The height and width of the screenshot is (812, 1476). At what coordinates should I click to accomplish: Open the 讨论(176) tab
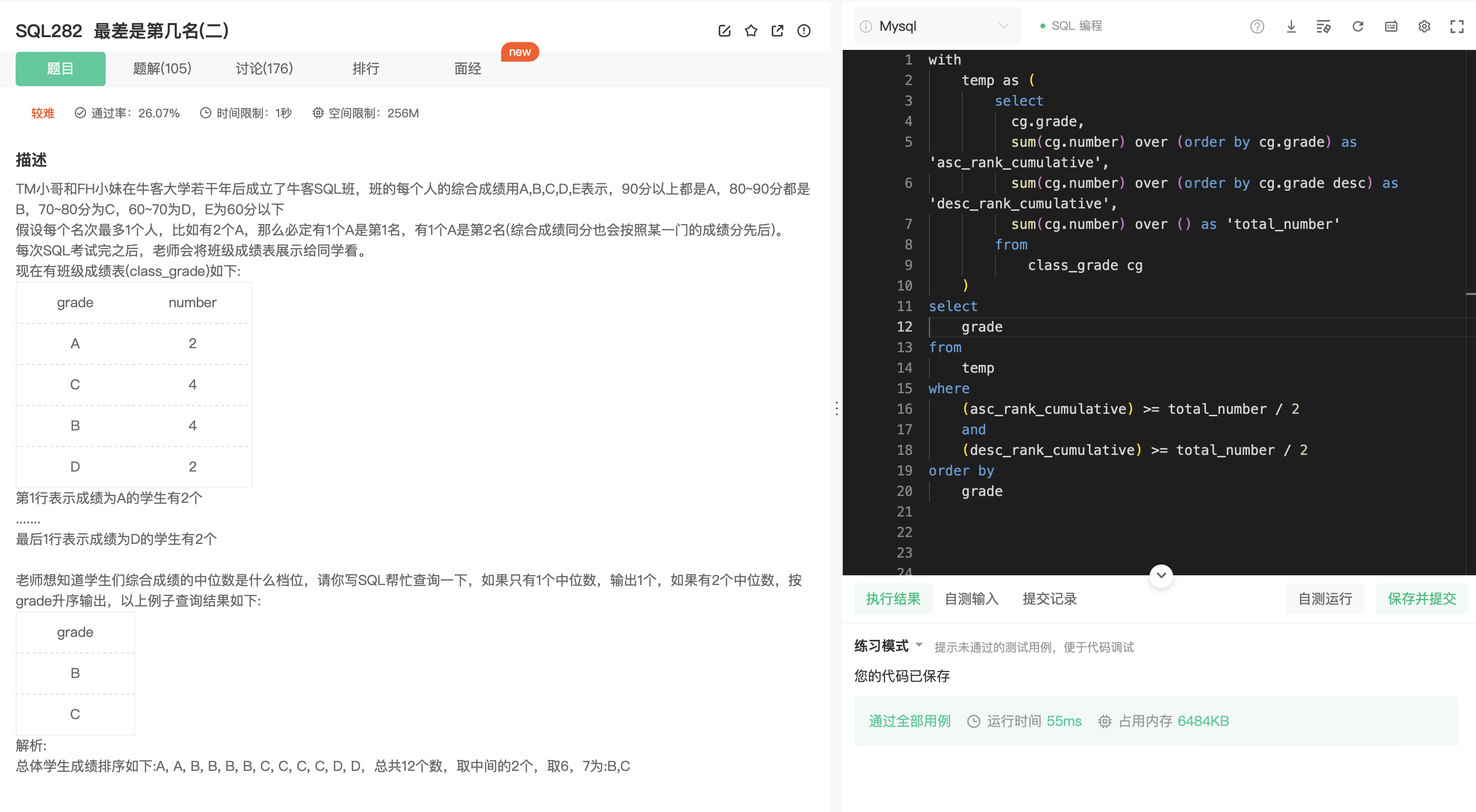(264, 68)
